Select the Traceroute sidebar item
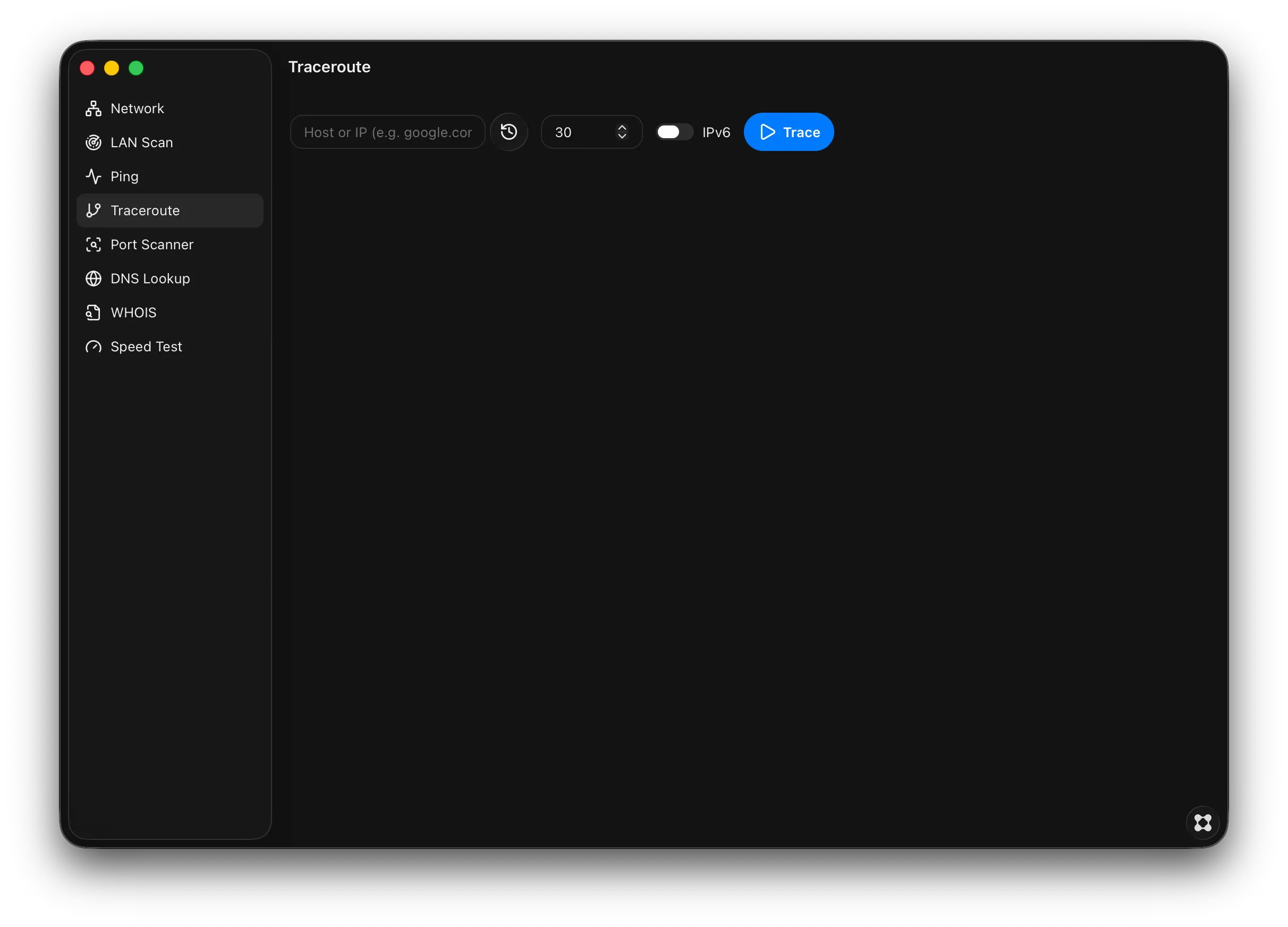Image resolution: width=1288 pixels, height=927 pixels. pyautogui.click(x=170, y=210)
